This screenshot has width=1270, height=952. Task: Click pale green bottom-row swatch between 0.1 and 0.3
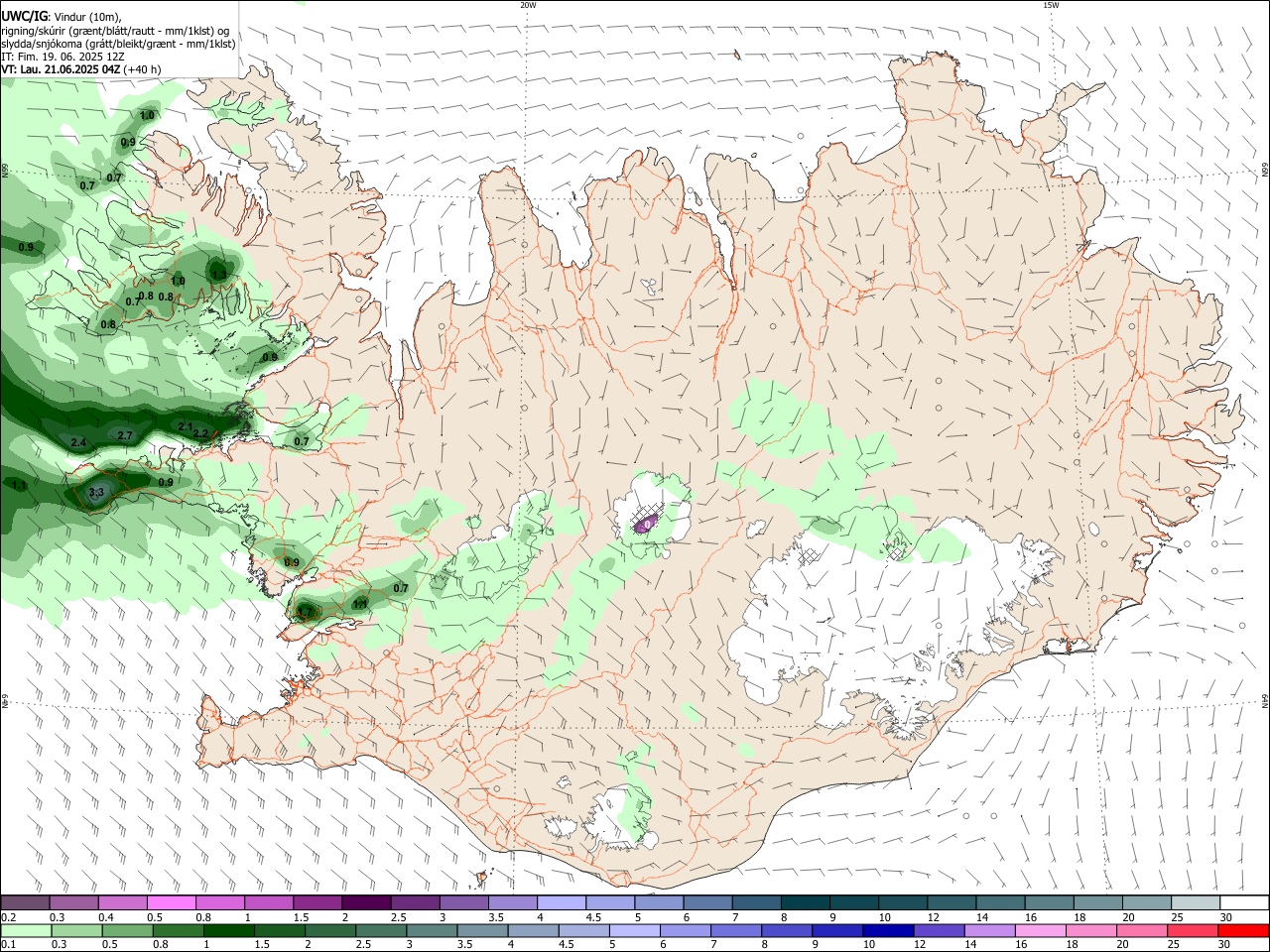27,930
